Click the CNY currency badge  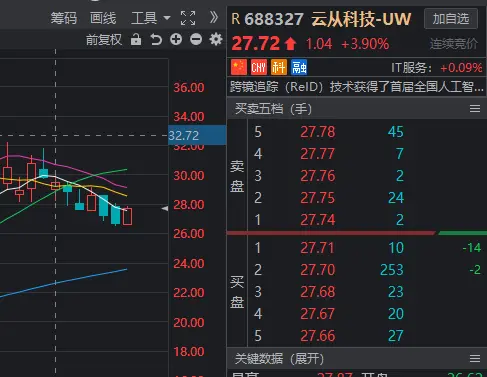coord(259,67)
